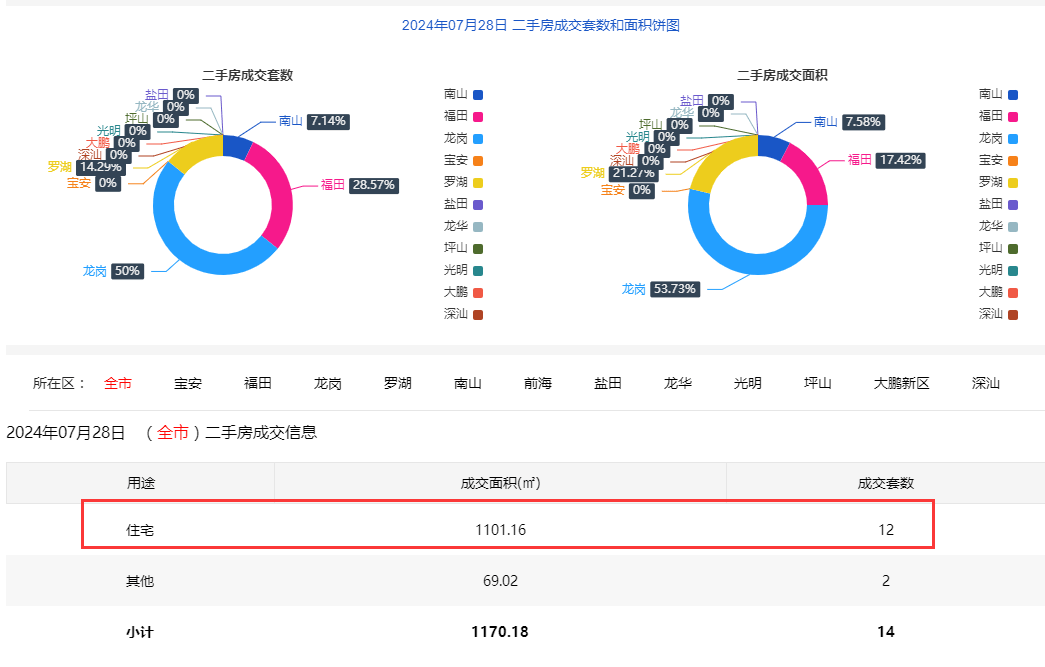Click the 成交面积(㎡) column header

(x=500, y=483)
